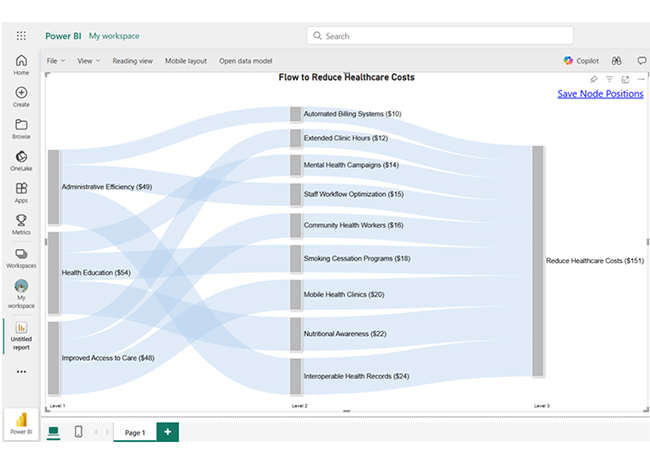Click the Search input field
Viewport: 650px width, 467px height.
point(440,36)
